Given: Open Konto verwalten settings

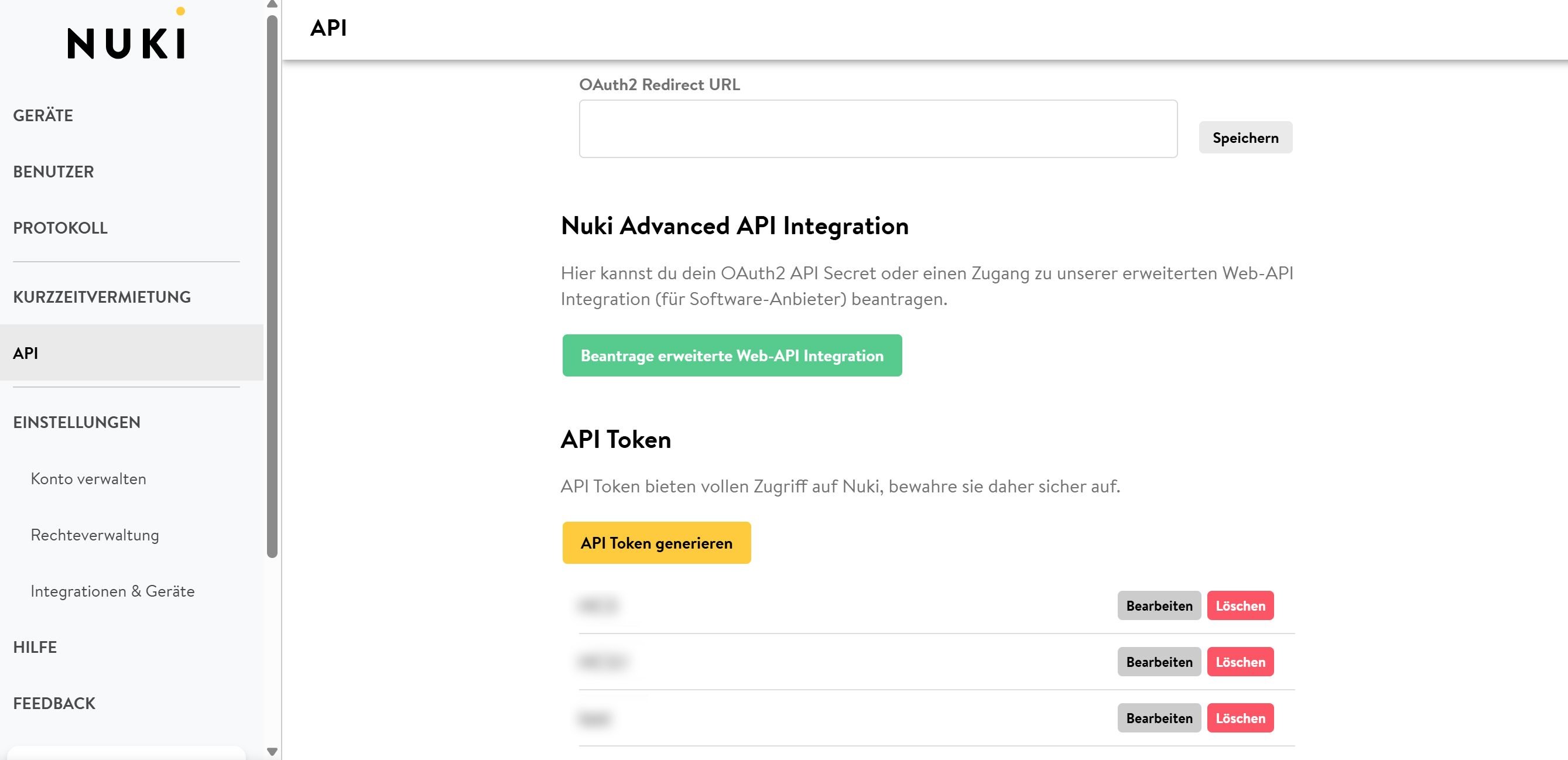Looking at the screenshot, I should point(88,479).
